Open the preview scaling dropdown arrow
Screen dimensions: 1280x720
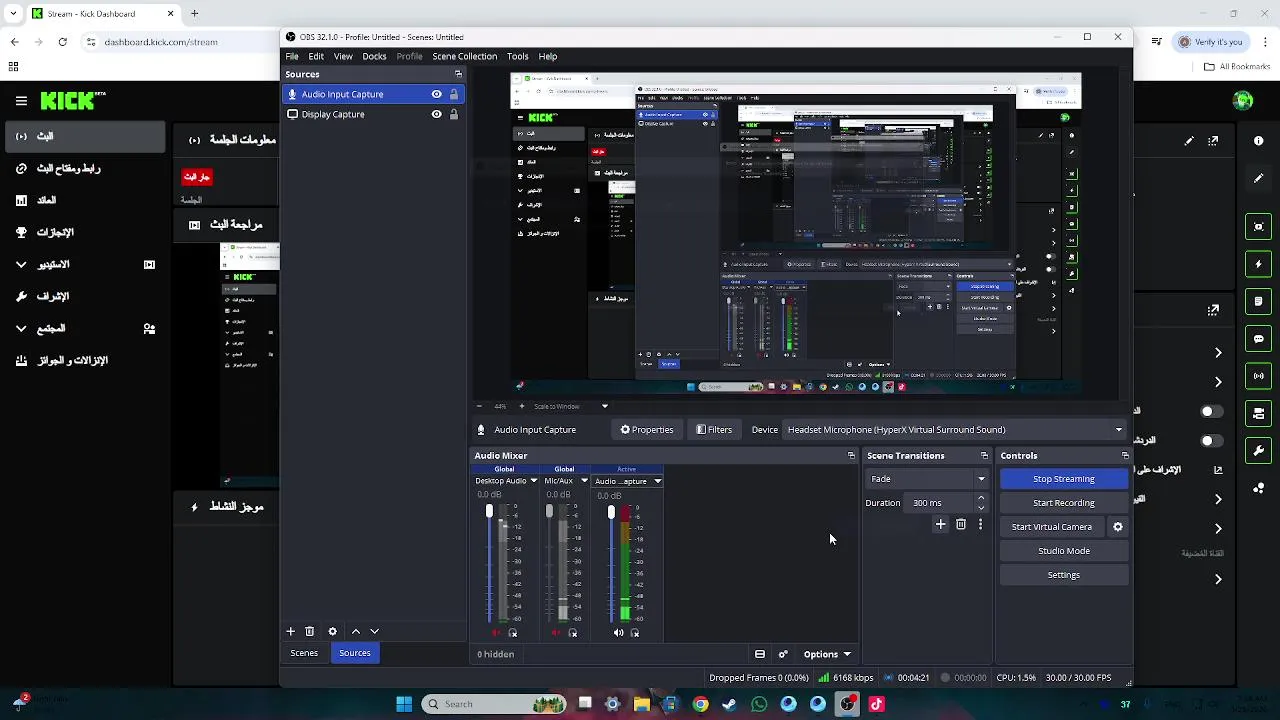pos(604,406)
